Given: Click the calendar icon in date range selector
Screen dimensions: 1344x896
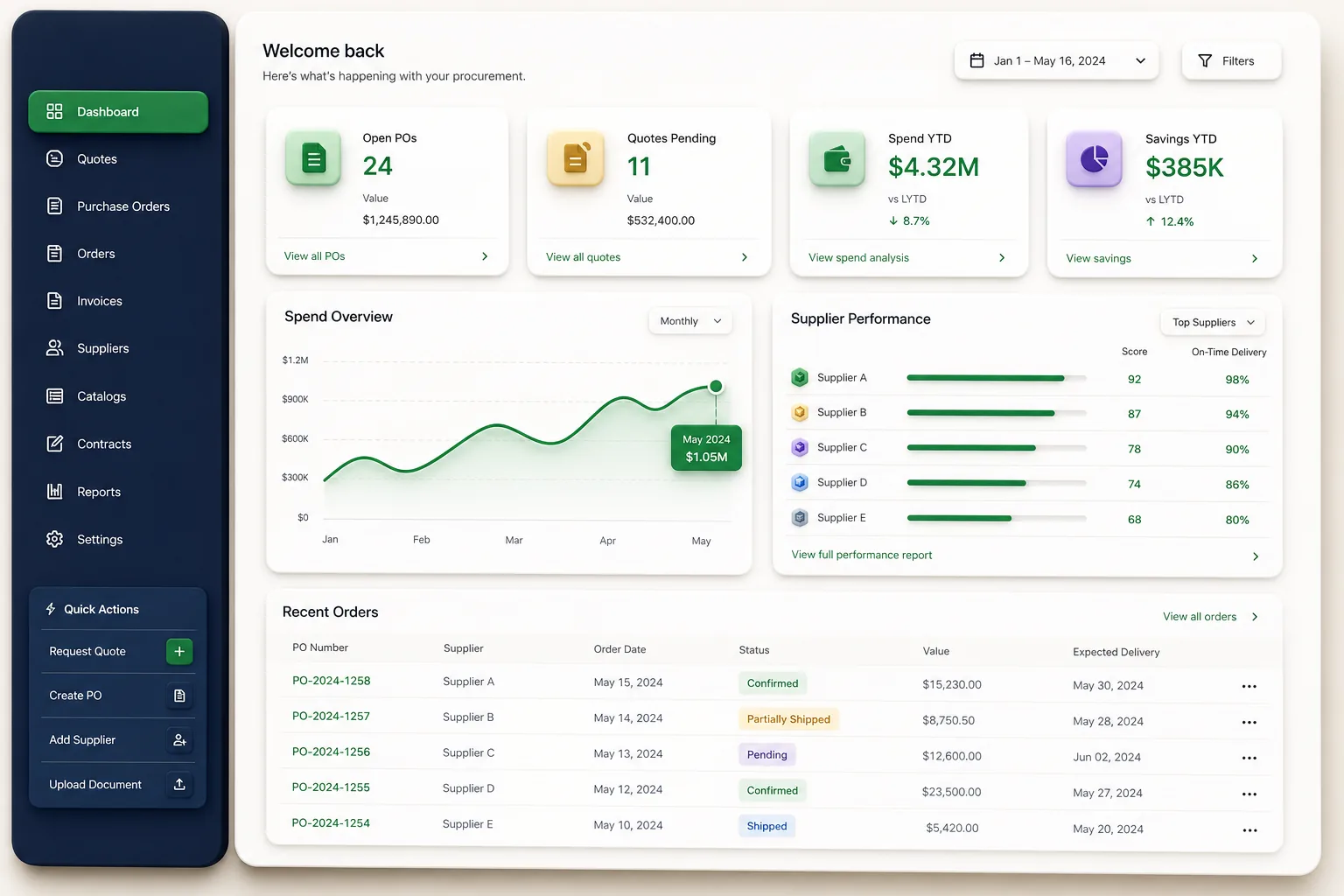Looking at the screenshot, I should (x=977, y=60).
